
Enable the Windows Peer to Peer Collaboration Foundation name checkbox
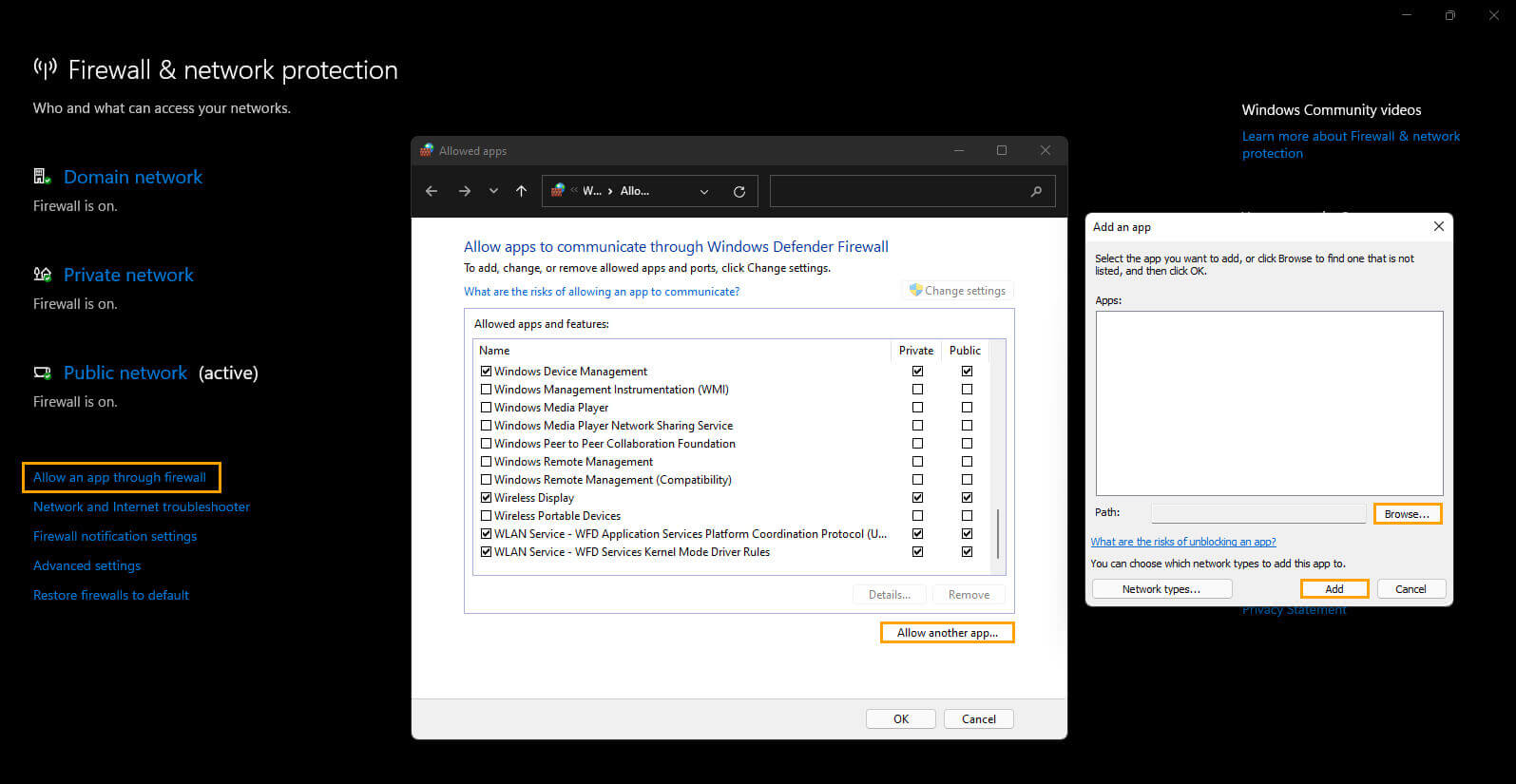point(486,444)
